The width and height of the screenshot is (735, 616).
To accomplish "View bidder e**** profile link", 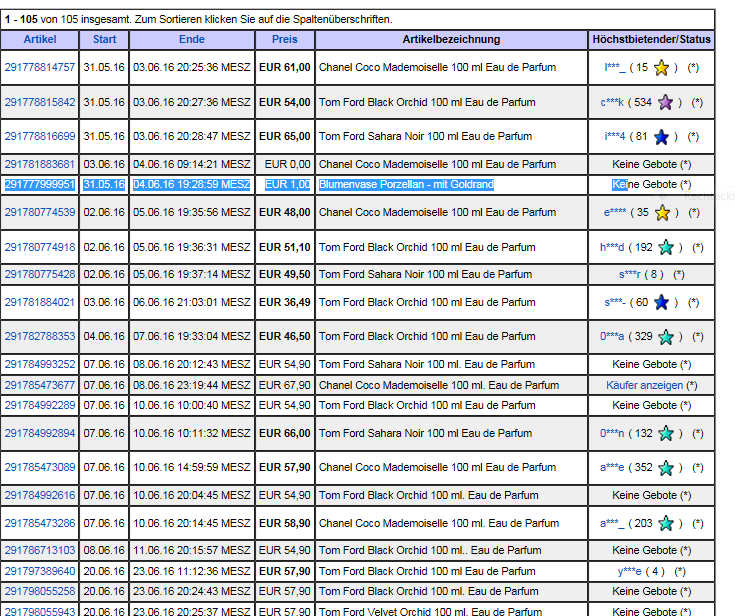I will click(x=615, y=212).
